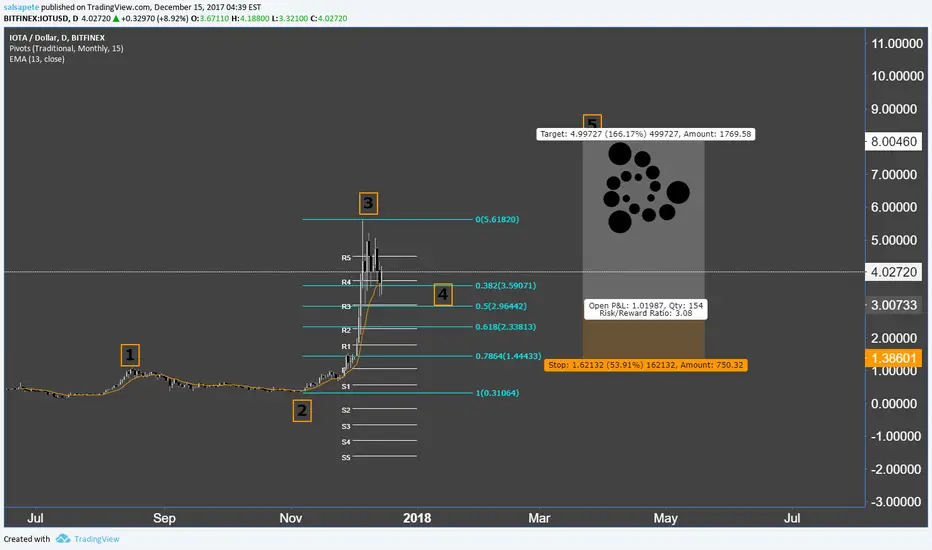Click the 9.00000 price axis label
The height and width of the screenshot is (550, 932).
pos(894,109)
